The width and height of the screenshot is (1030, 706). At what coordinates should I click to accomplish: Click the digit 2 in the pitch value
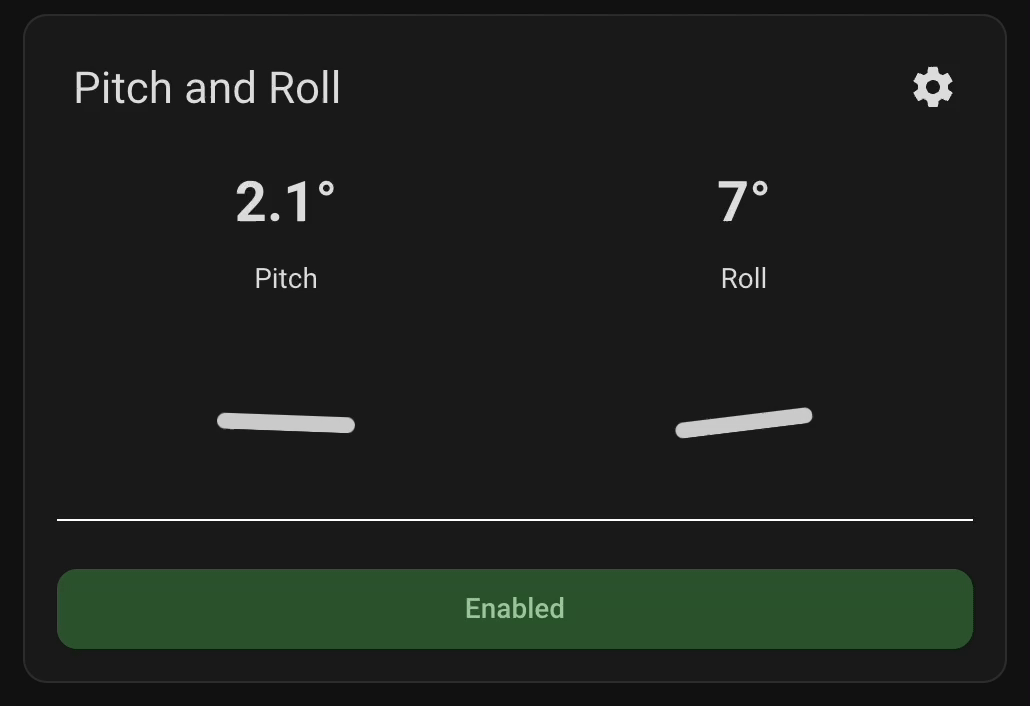pos(253,202)
